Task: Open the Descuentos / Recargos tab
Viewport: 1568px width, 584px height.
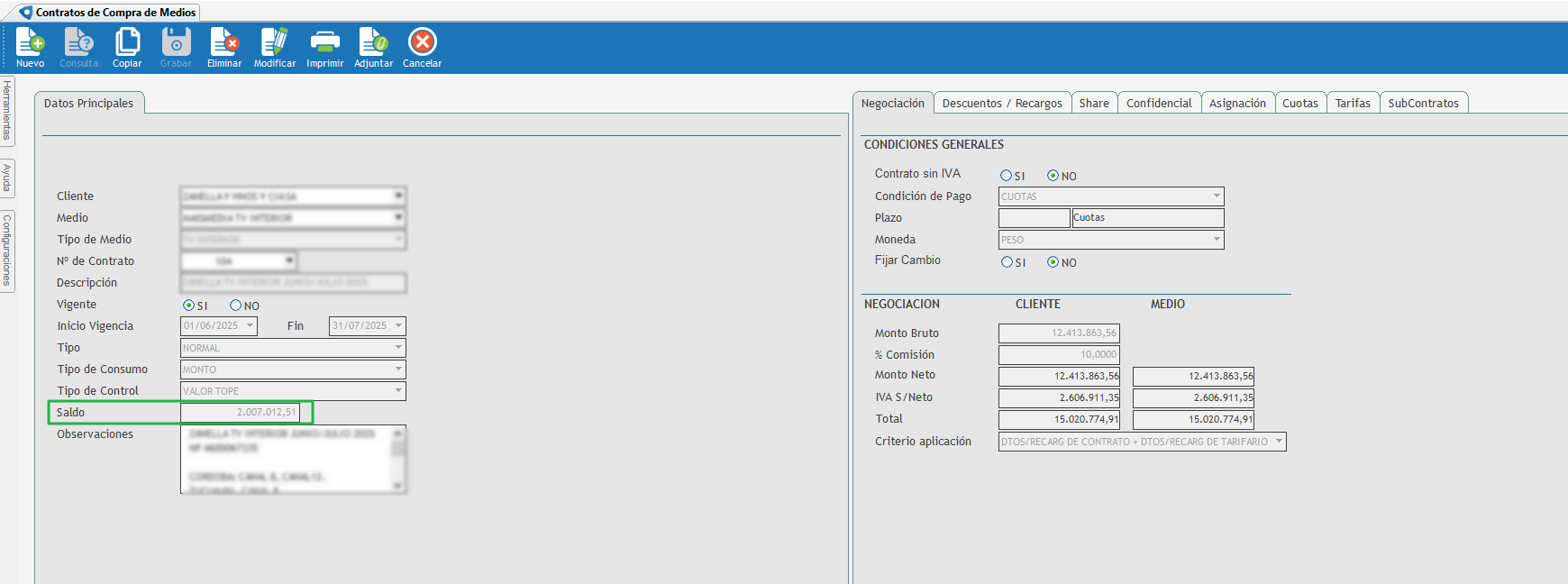Action: [1002, 103]
